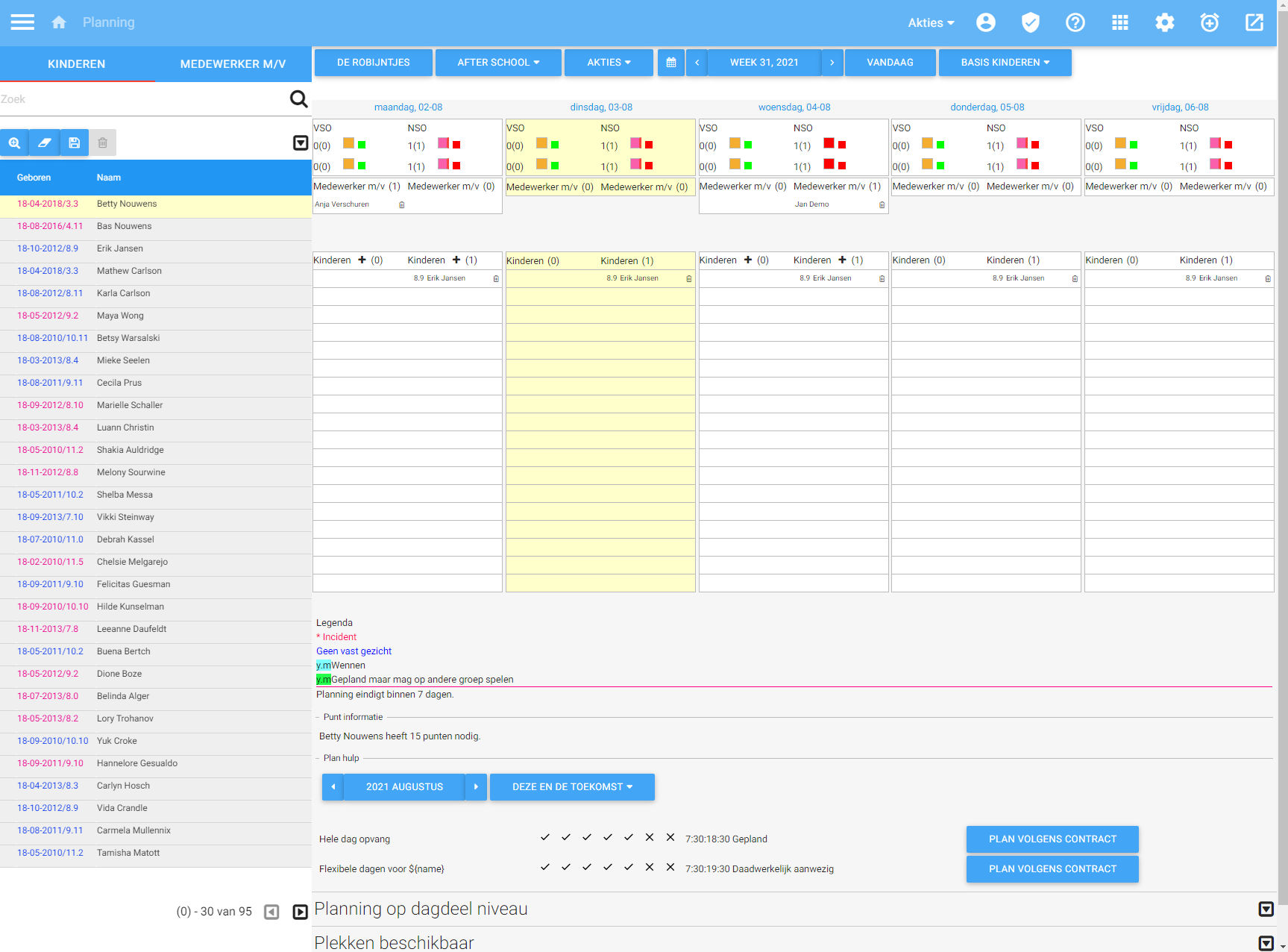The height and width of the screenshot is (952, 1288).
Task: Open the apps grid icon
Action: coord(1119,22)
